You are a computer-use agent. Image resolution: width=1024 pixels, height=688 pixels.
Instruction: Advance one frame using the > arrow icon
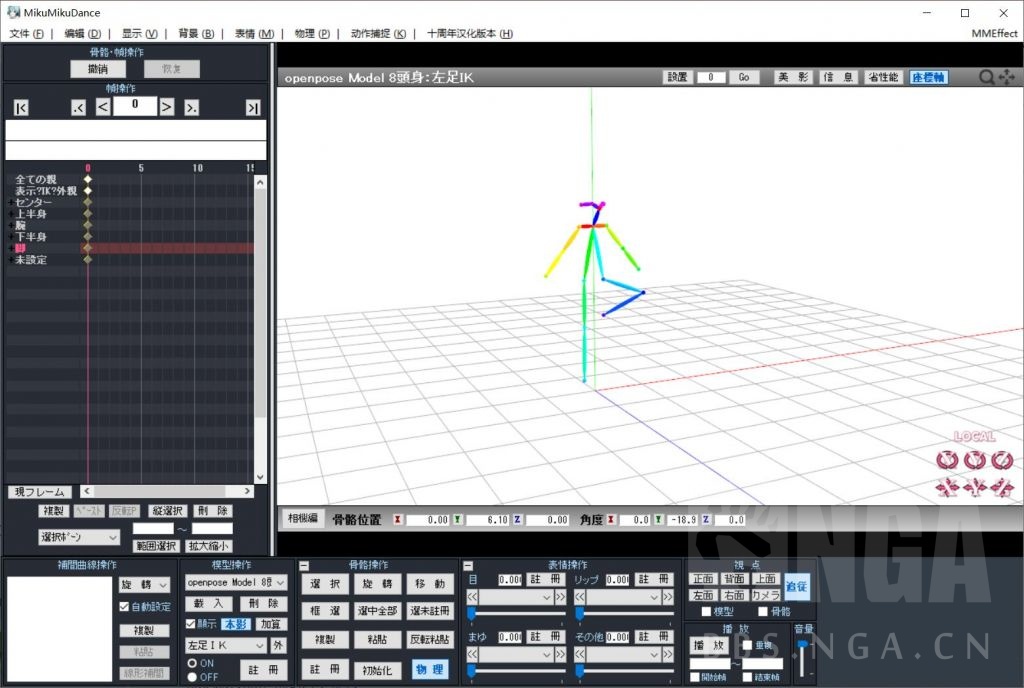166,106
